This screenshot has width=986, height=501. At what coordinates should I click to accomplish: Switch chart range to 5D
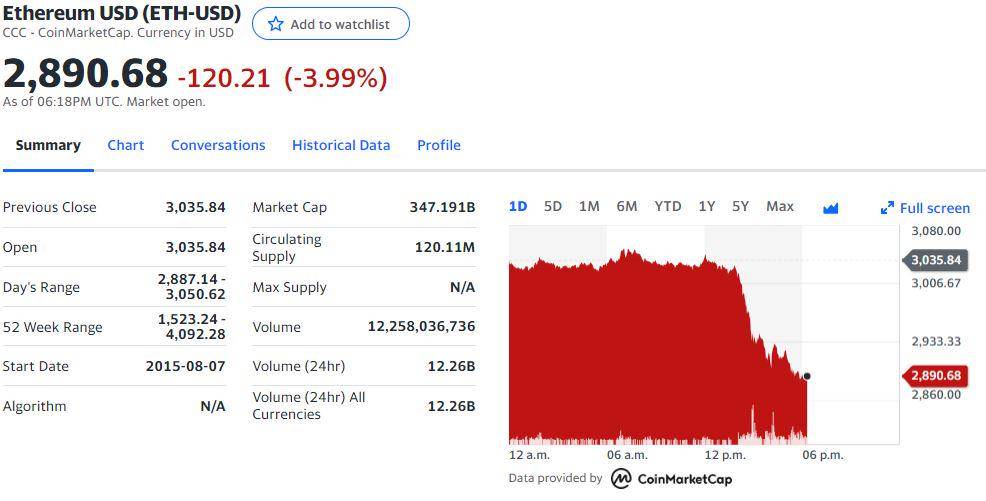553,206
